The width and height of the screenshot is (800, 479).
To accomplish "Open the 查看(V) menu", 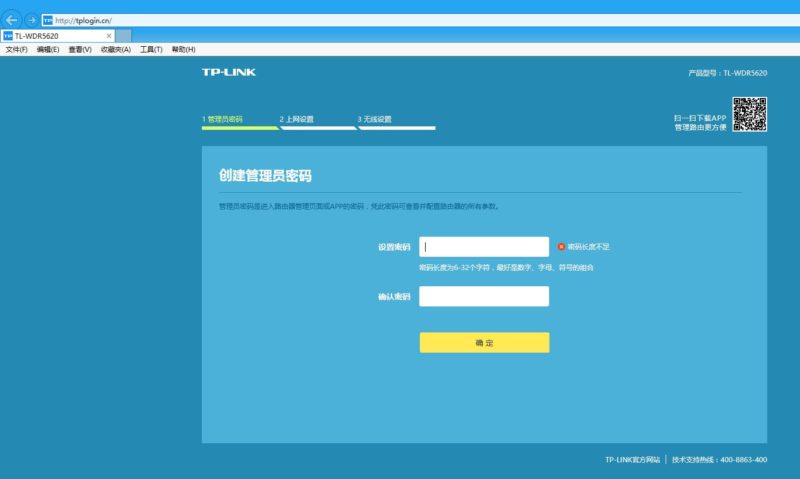I will [x=80, y=49].
